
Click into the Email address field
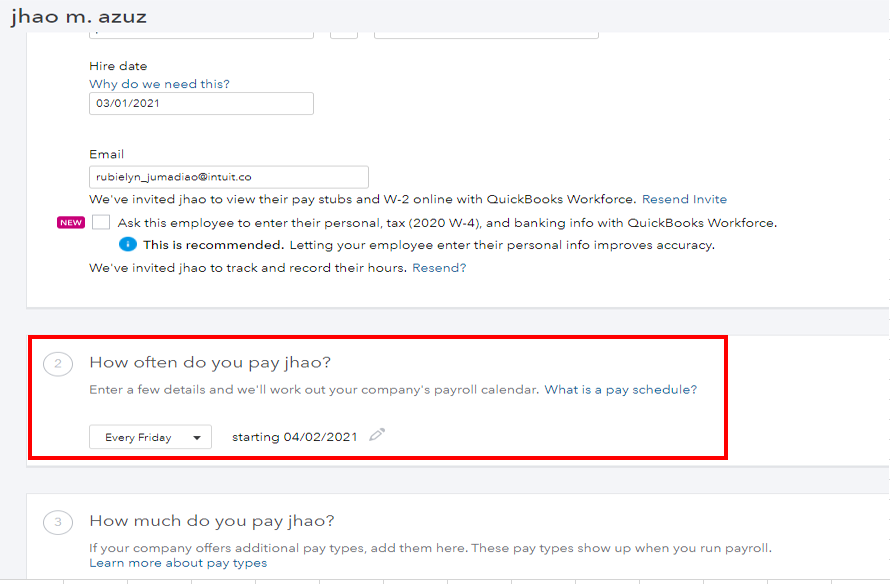tap(228, 176)
